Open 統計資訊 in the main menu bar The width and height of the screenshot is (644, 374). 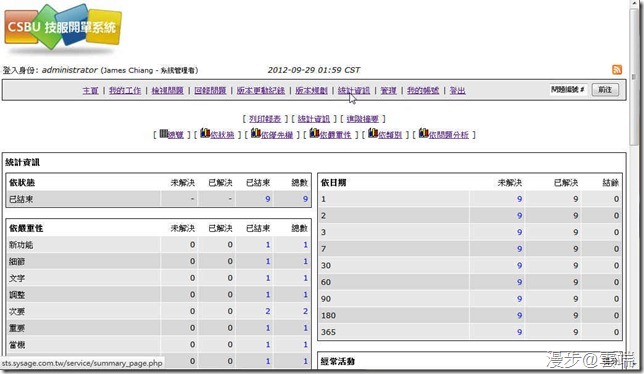tap(354, 90)
